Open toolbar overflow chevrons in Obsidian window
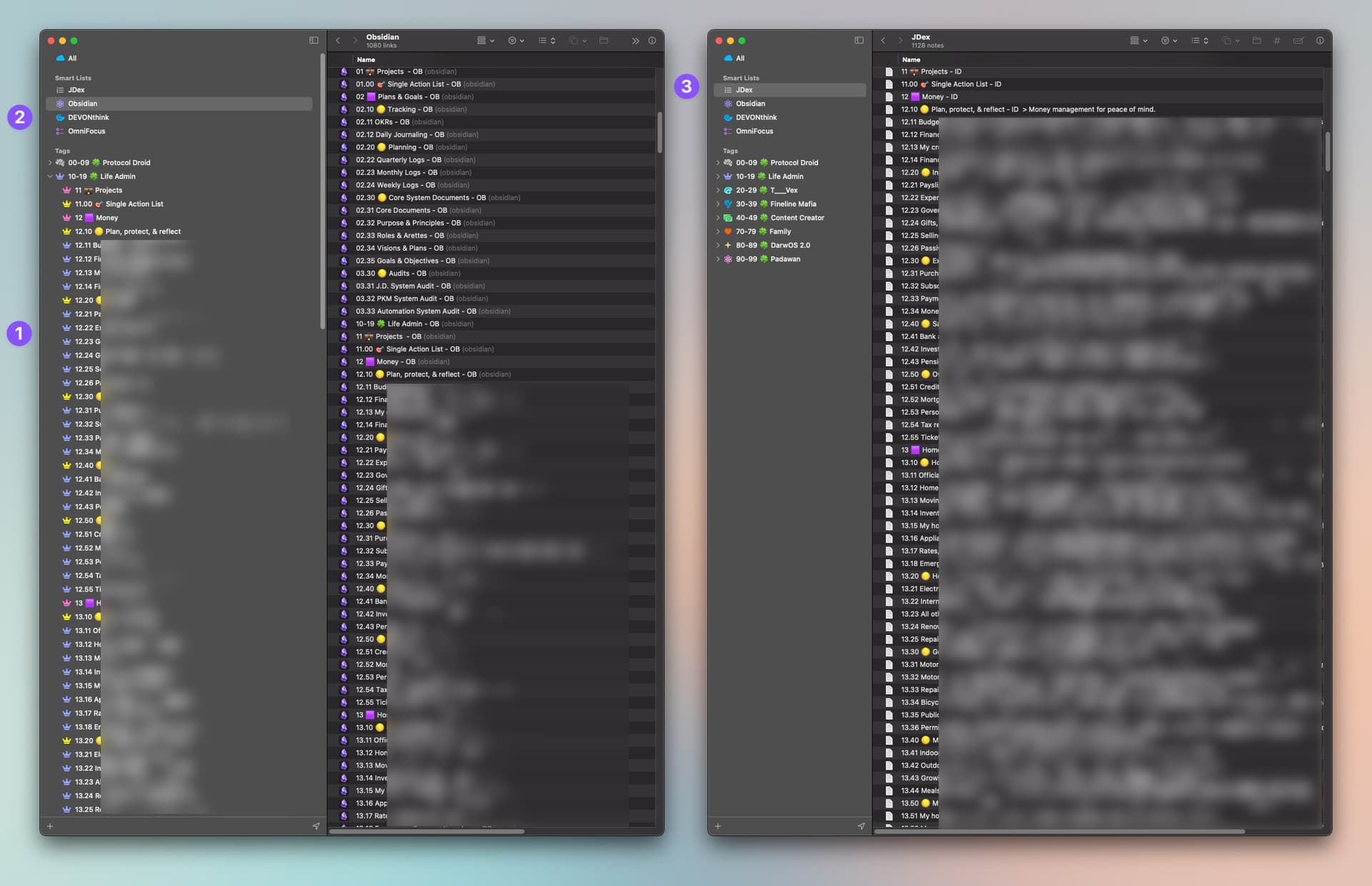 (x=635, y=41)
